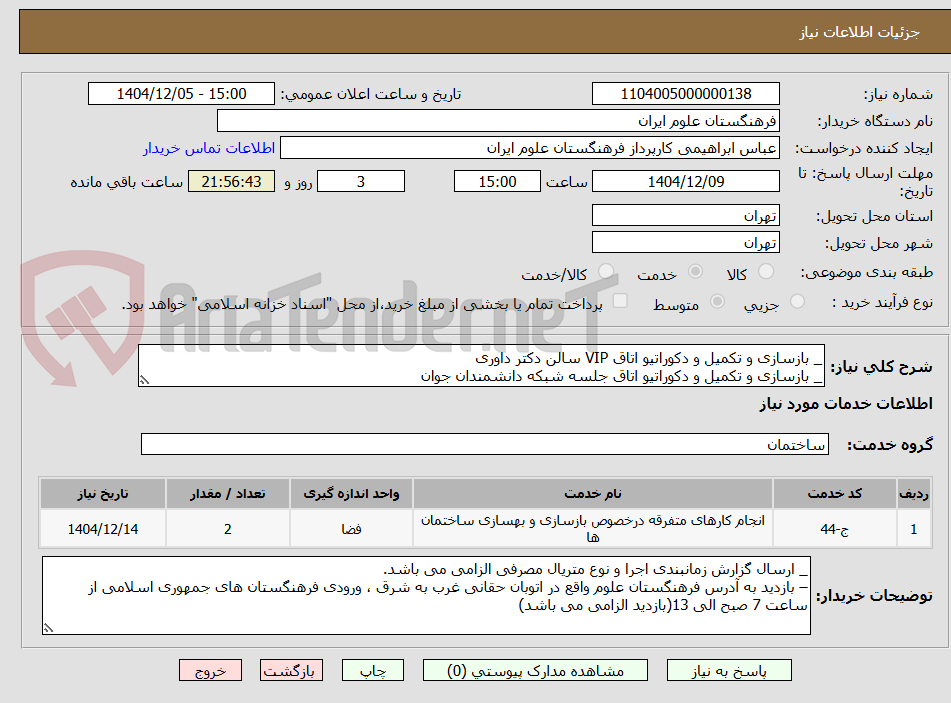Click the service group field ساختمان
This screenshot has height=703, width=951.
tap(485, 444)
